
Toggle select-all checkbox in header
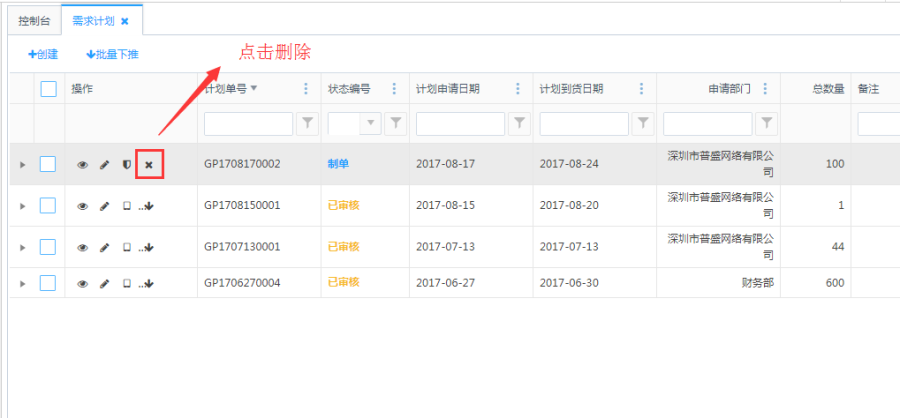coord(48,89)
